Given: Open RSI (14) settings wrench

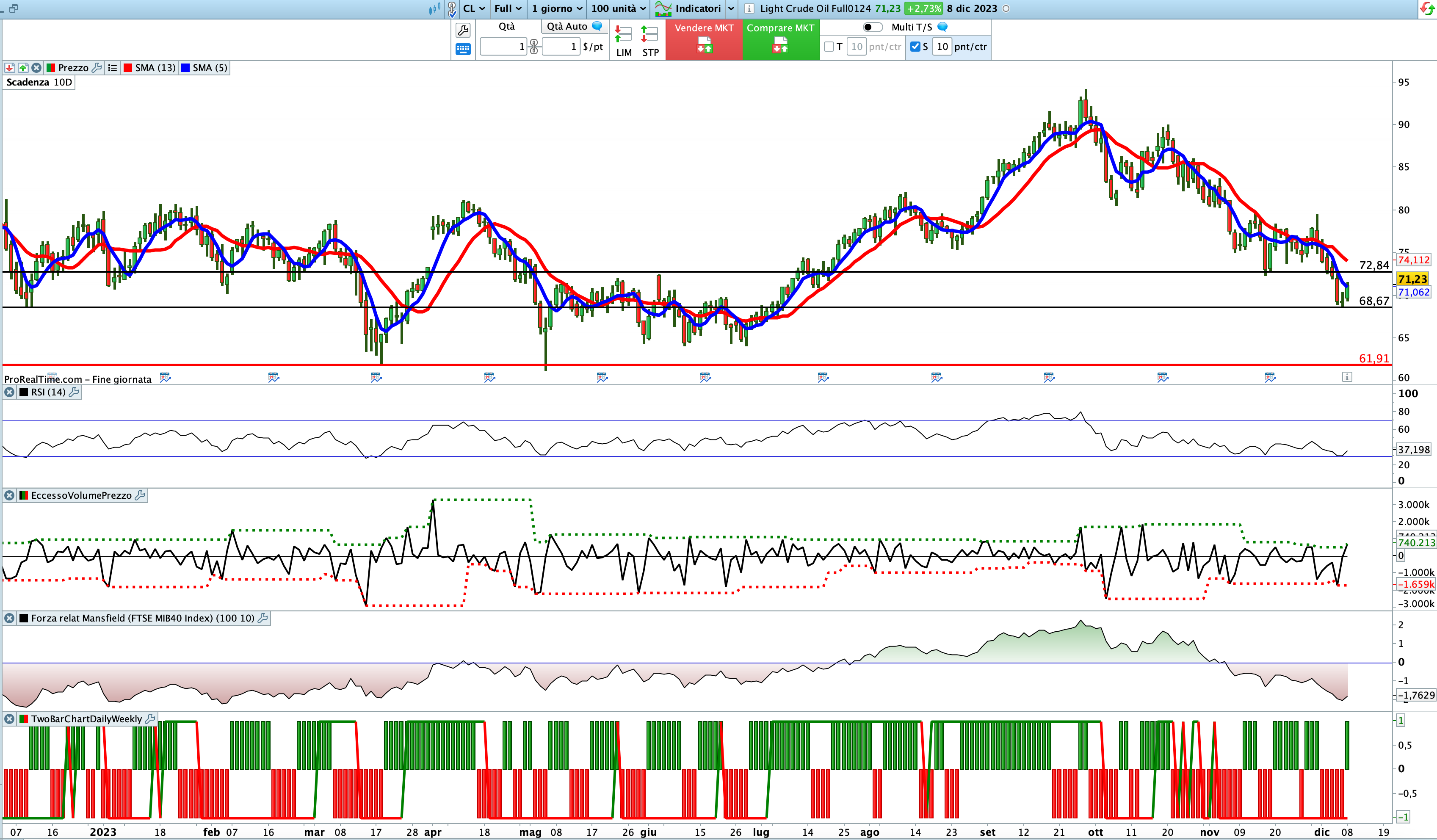Looking at the screenshot, I should (74, 392).
